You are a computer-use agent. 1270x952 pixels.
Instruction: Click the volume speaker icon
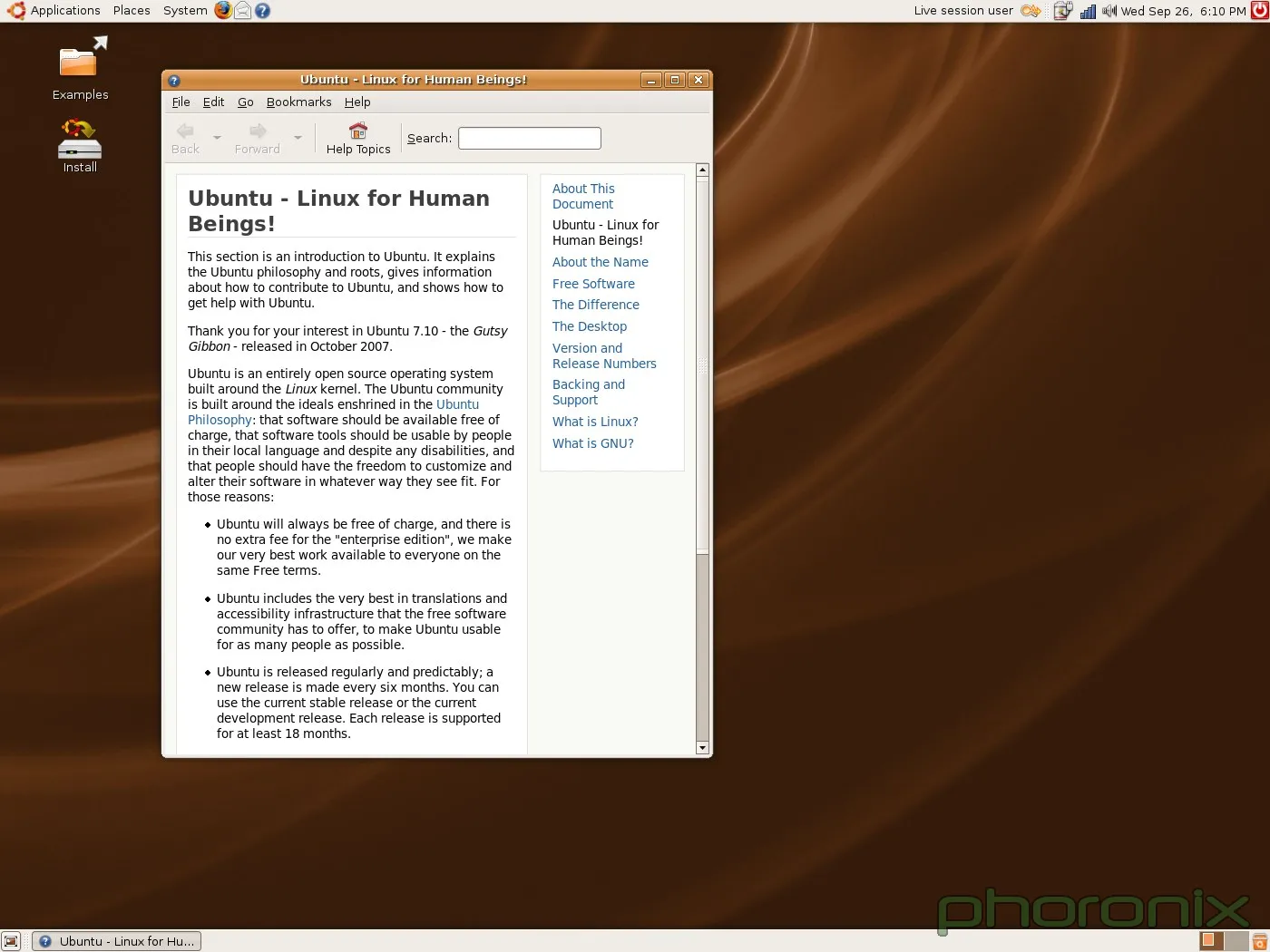tap(1109, 11)
